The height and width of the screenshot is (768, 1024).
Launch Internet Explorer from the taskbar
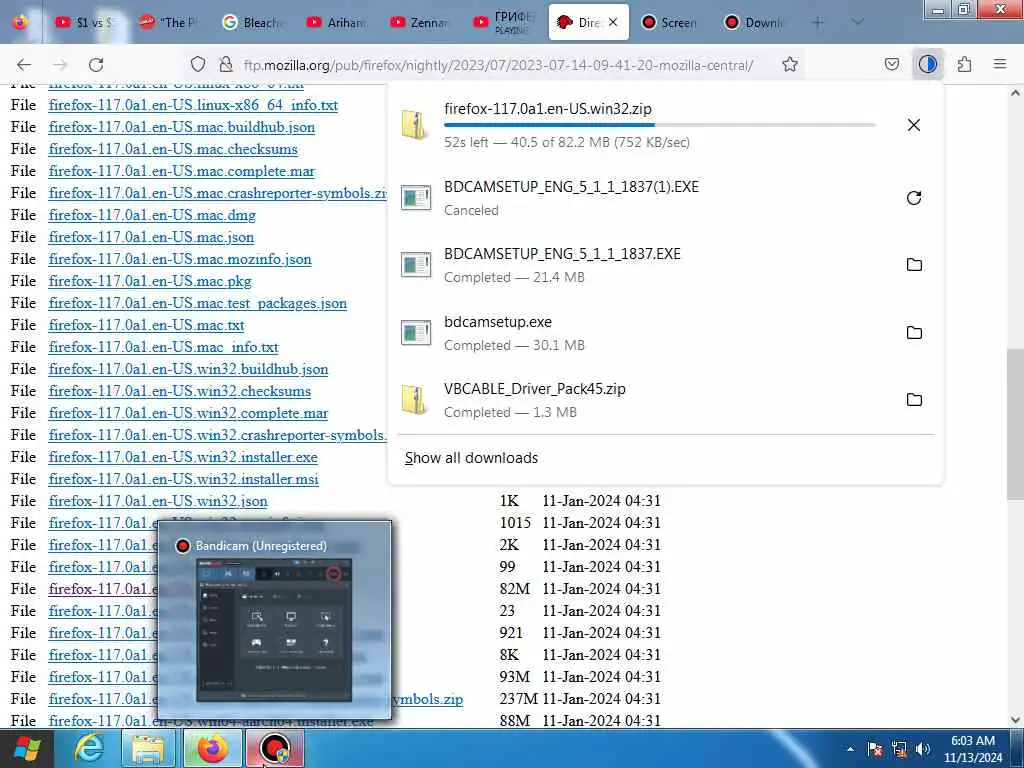pyautogui.click(x=88, y=748)
